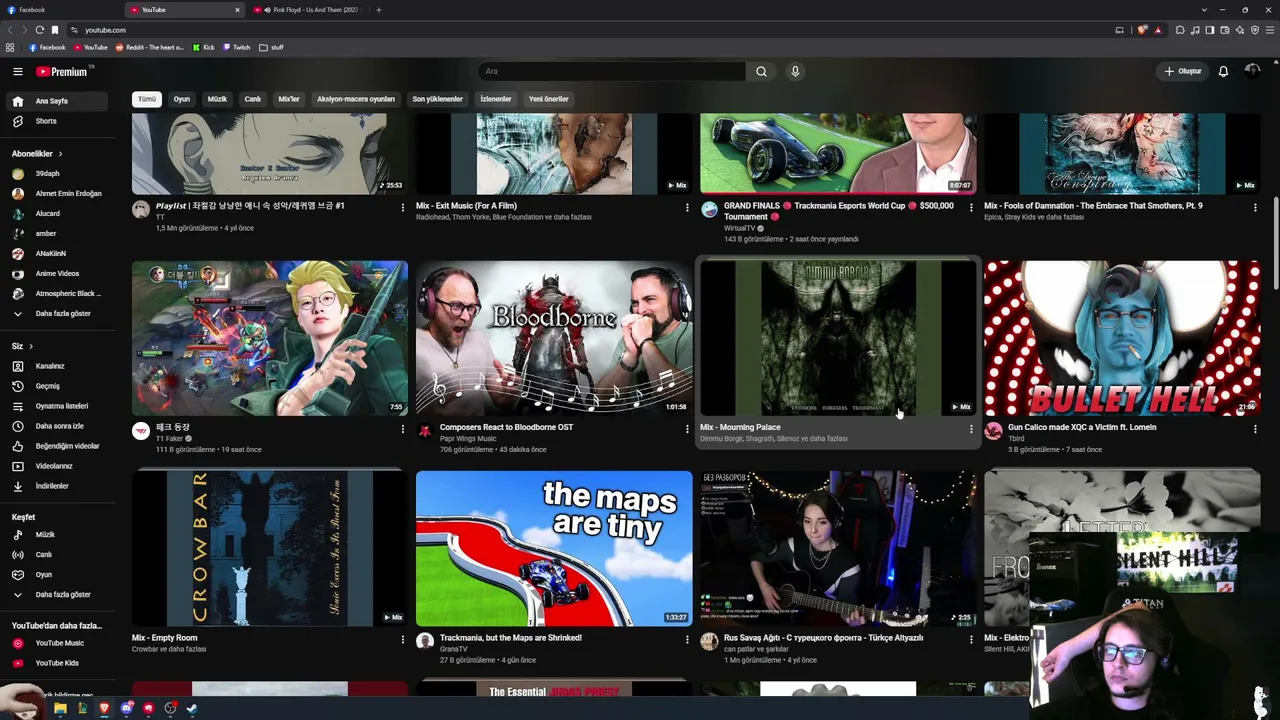
Task: Click the Brave Shields icon in address bar
Action: (x=1143, y=30)
